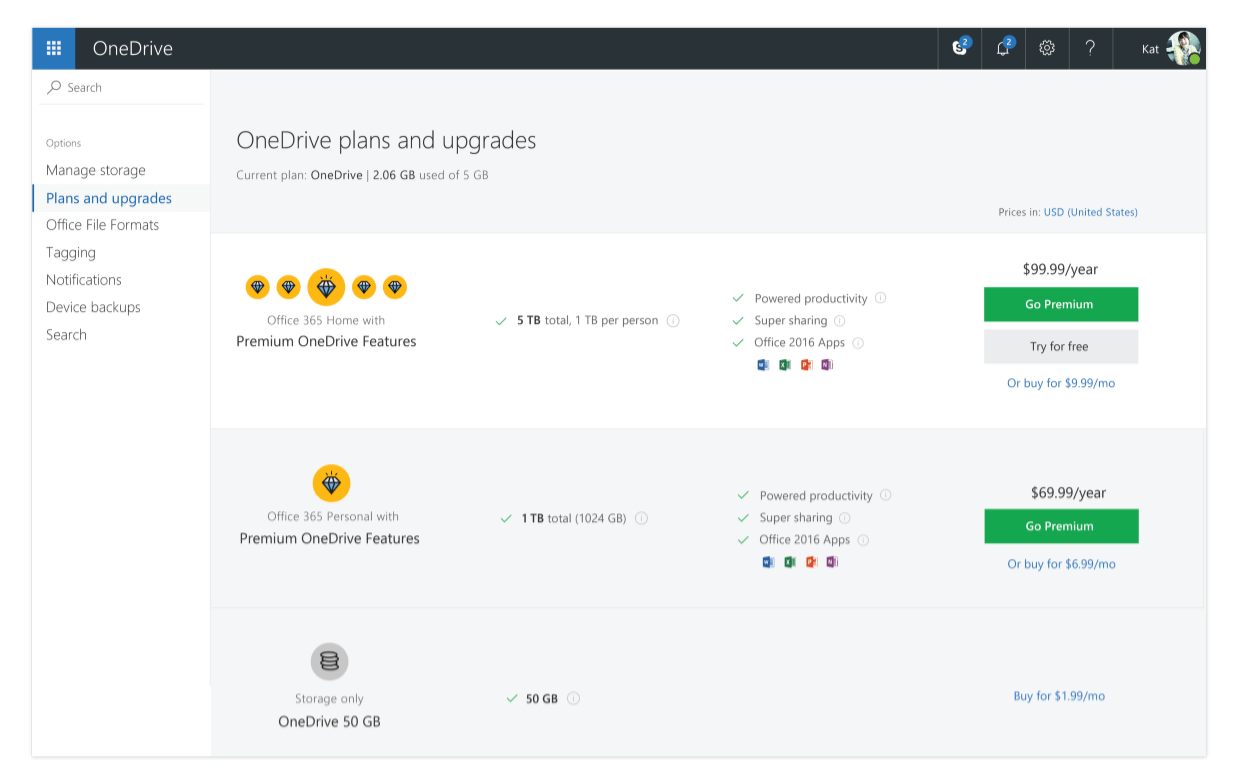This screenshot has height=783, width=1237.
Task: Show info for 50 GB storage
Action: [574, 699]
